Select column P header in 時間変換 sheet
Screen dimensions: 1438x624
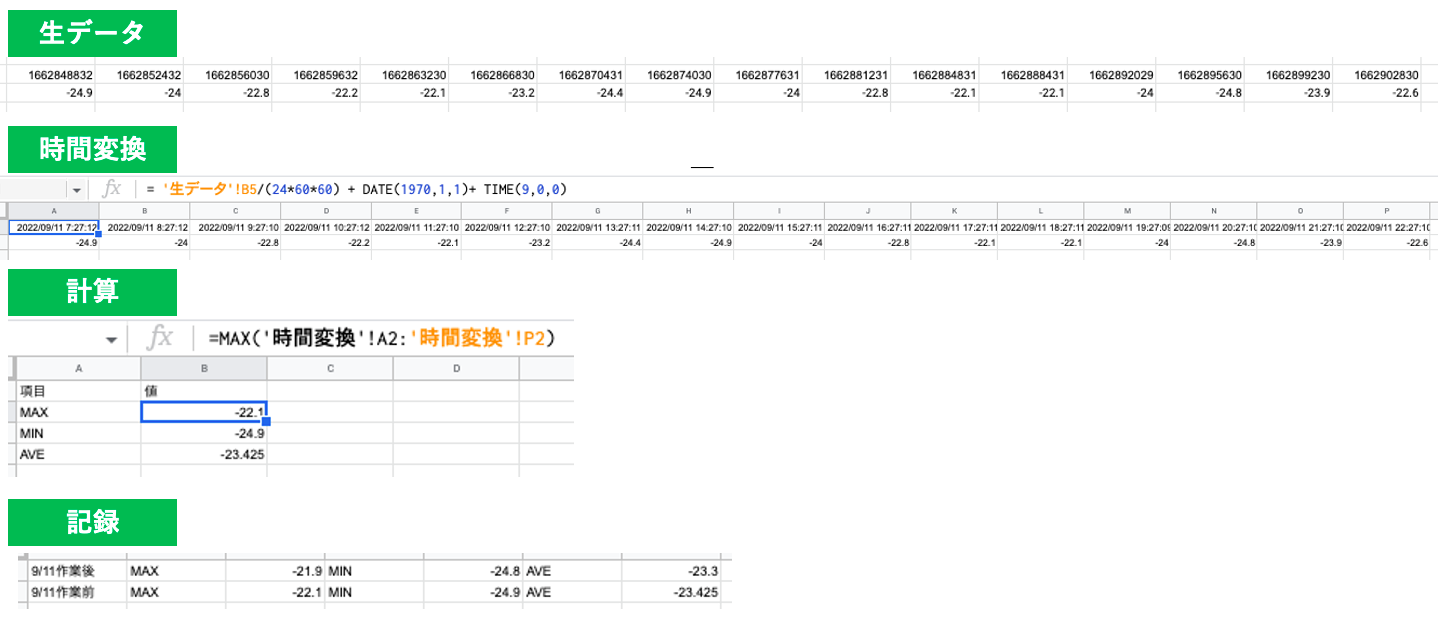click(x=1387, y=210)
